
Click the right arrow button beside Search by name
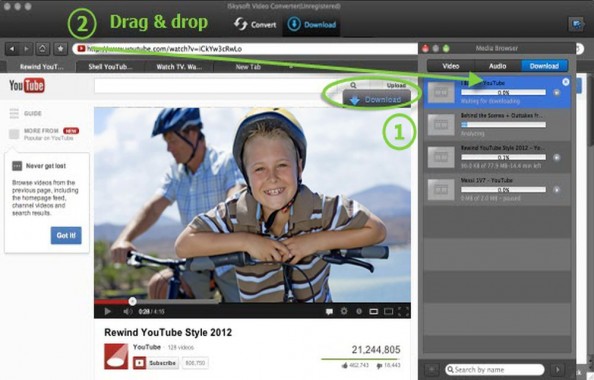coord(557,369)
